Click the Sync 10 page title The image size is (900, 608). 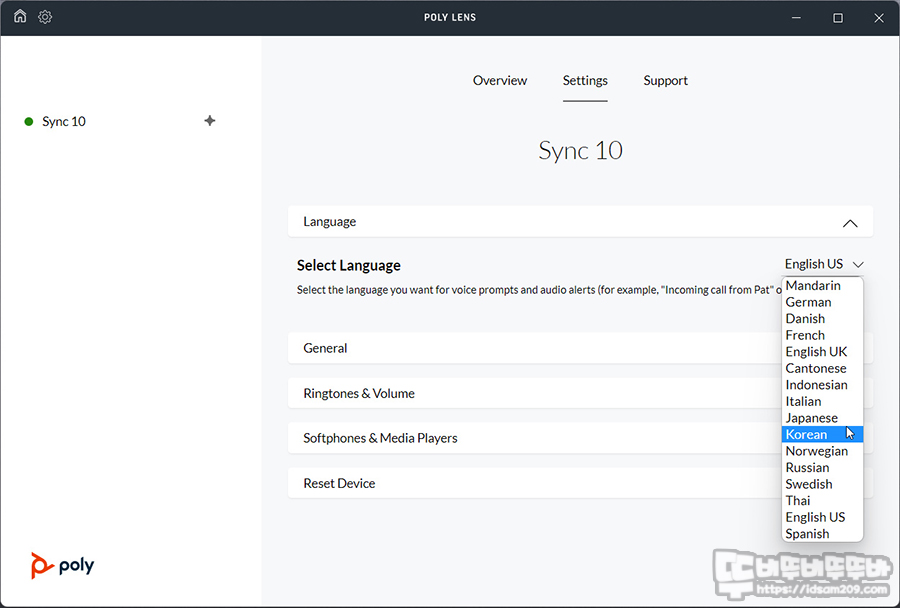[580, 150]
